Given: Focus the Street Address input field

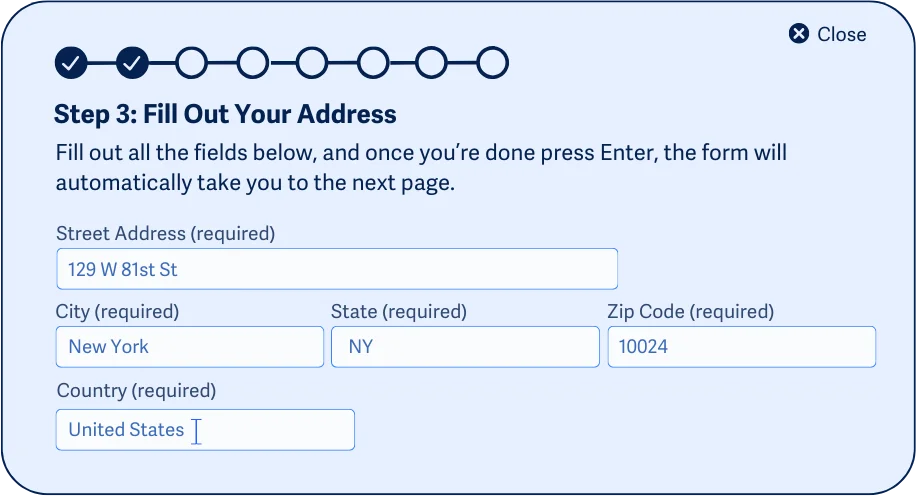Looking at the screenshot, I should click(x=337, y=269).
